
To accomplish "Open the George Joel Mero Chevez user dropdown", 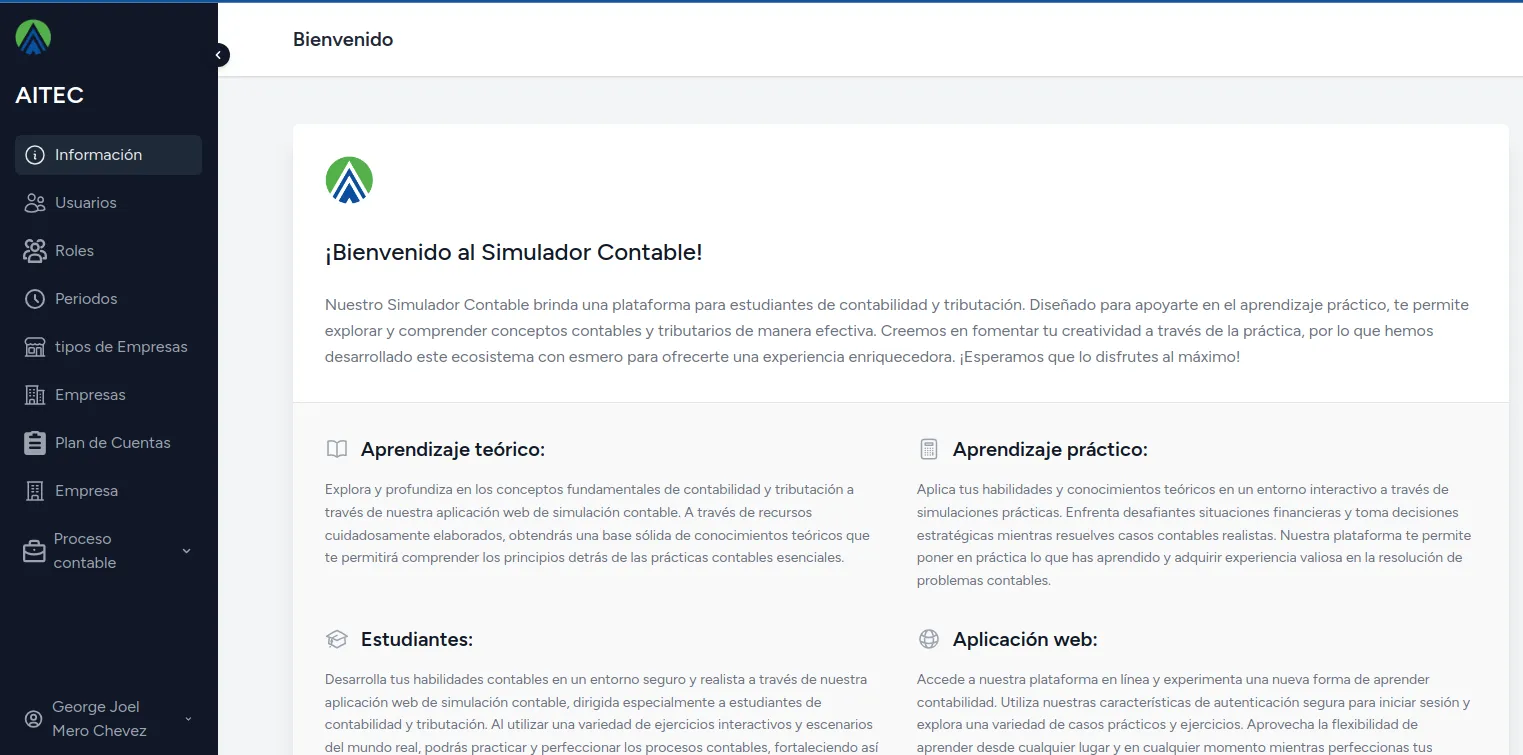I will (x=187, y=719).
